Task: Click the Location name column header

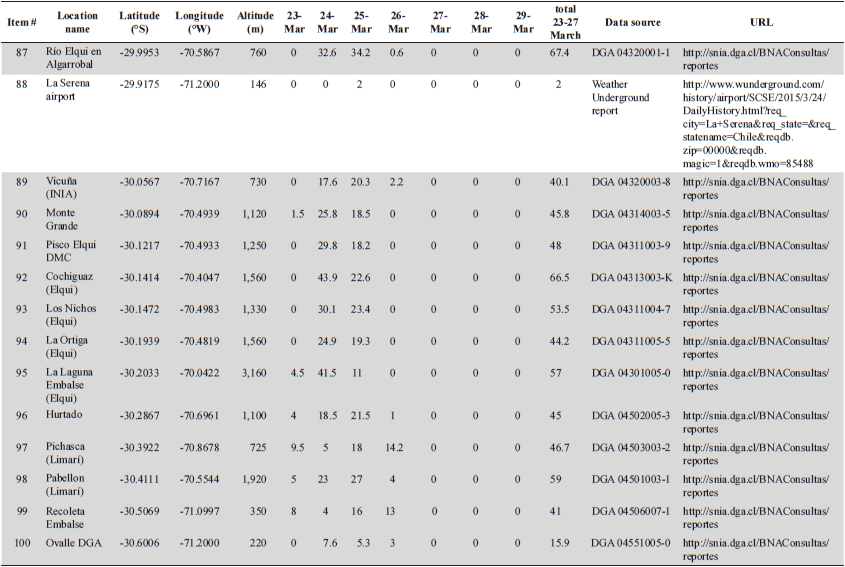Action: click(77, 22)
